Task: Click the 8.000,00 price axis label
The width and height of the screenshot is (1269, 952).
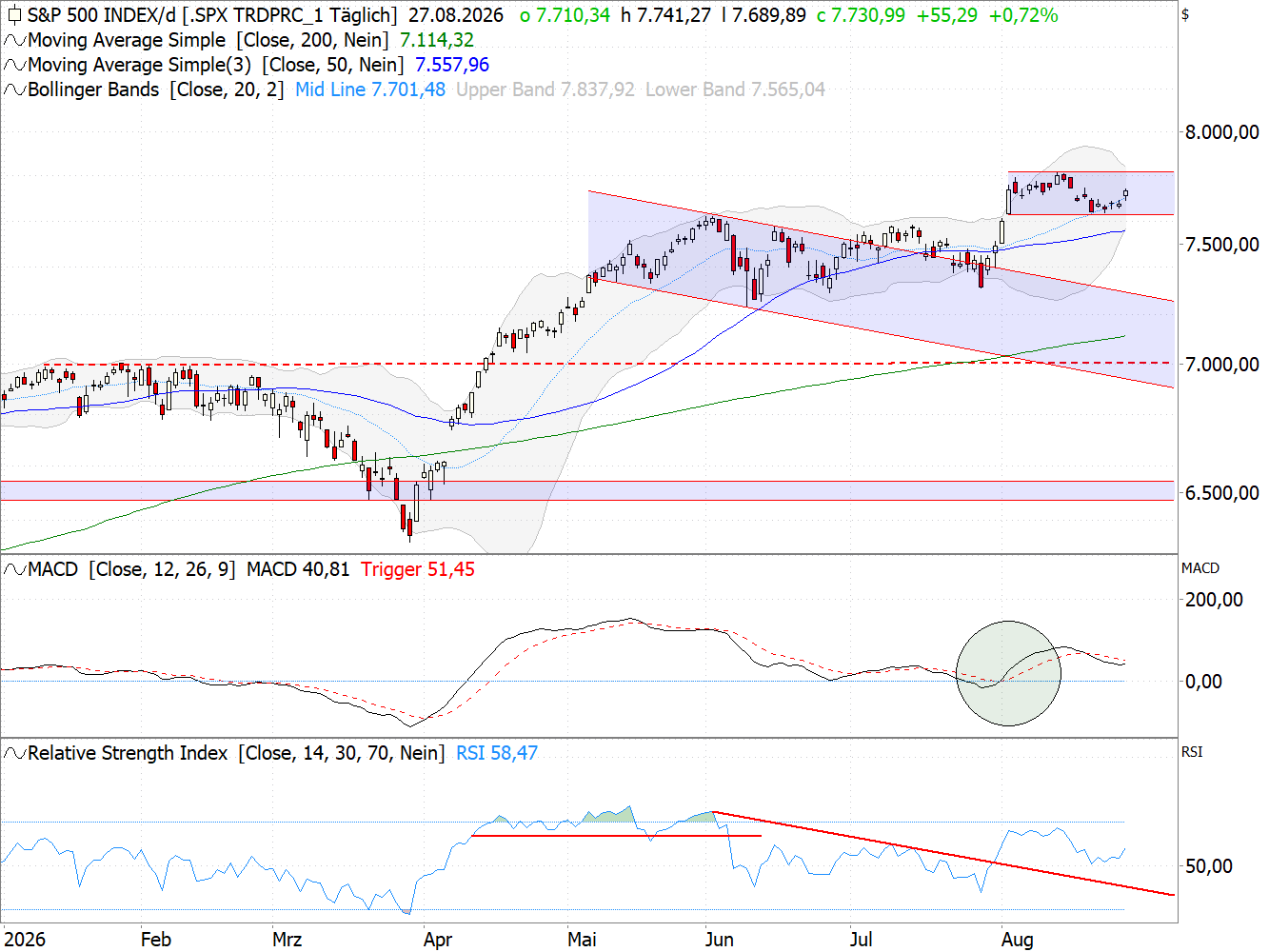Action: pyautogui.click(x=1222, y=132)
